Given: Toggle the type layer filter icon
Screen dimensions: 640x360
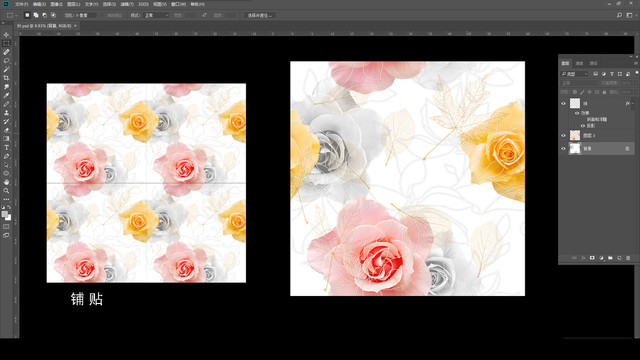Looking at the screenshot, I should (612, 74).
